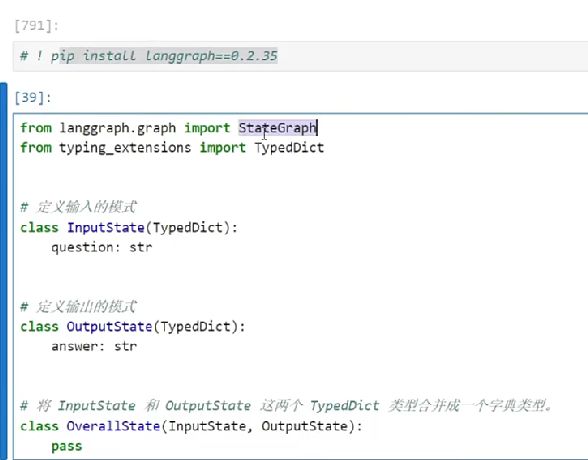
Task: Click typing_extensions in the second import
Action: pos(125,148)
